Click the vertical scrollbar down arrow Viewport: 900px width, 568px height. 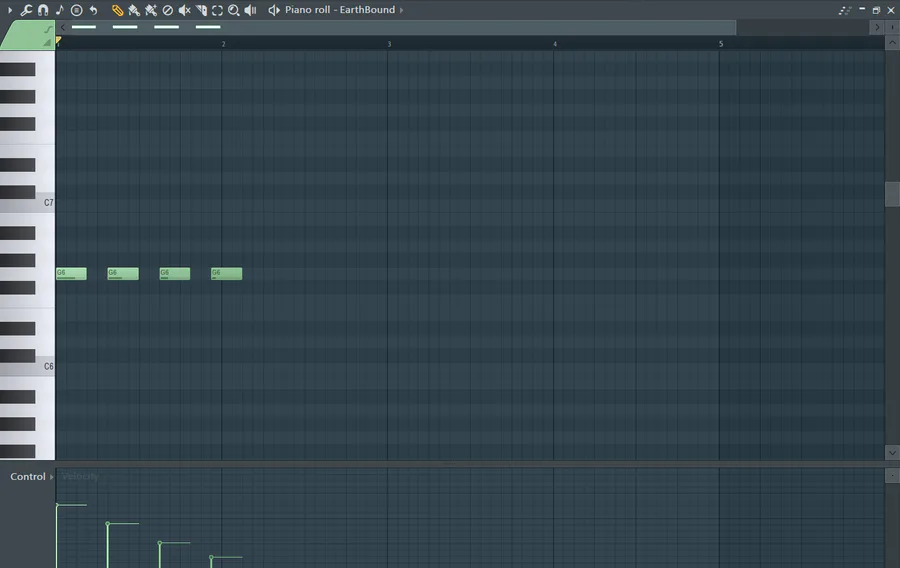tap(892, 453)
